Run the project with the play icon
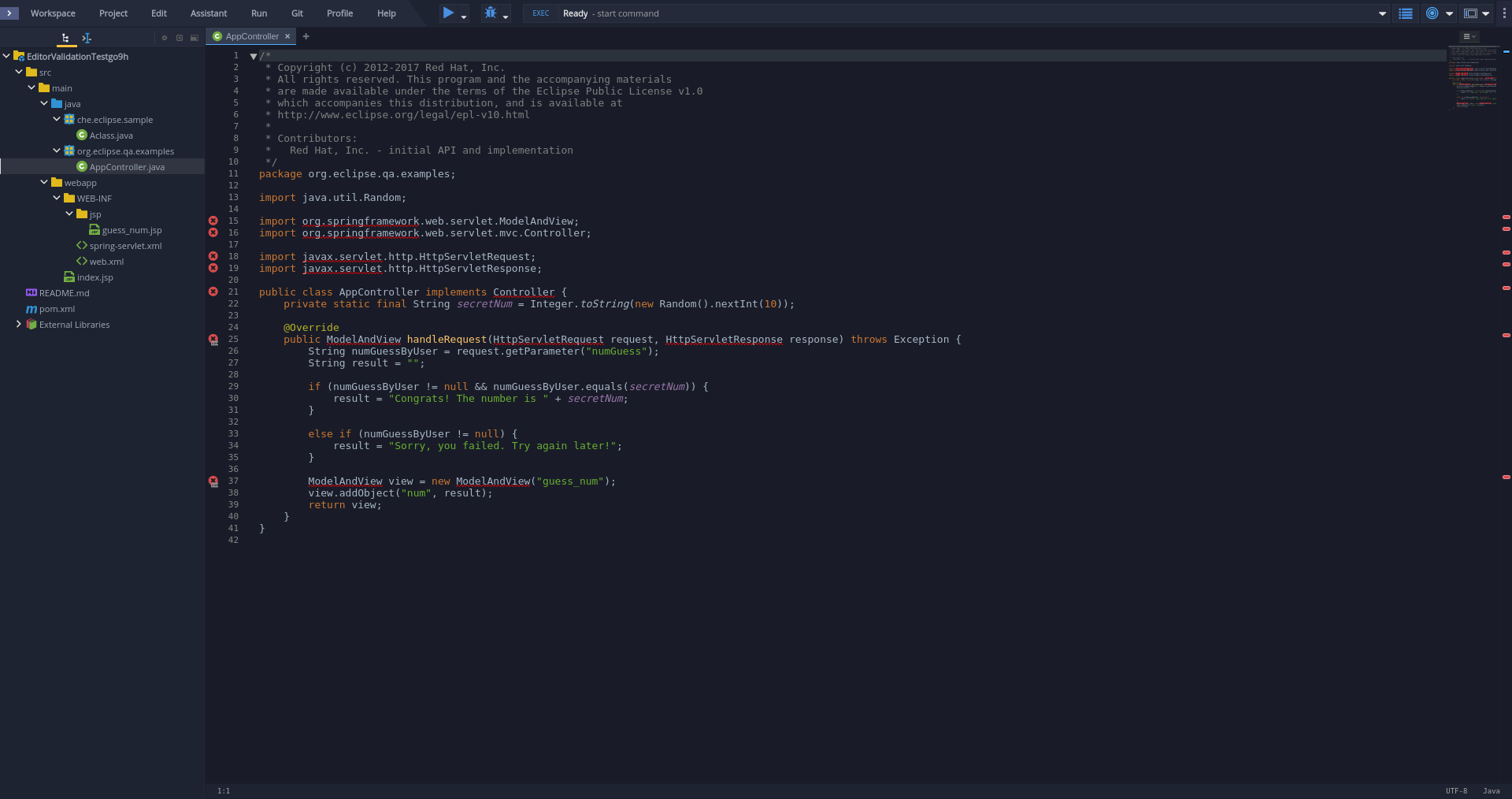This screenshot has width=1512, height=799. (447, 13)
